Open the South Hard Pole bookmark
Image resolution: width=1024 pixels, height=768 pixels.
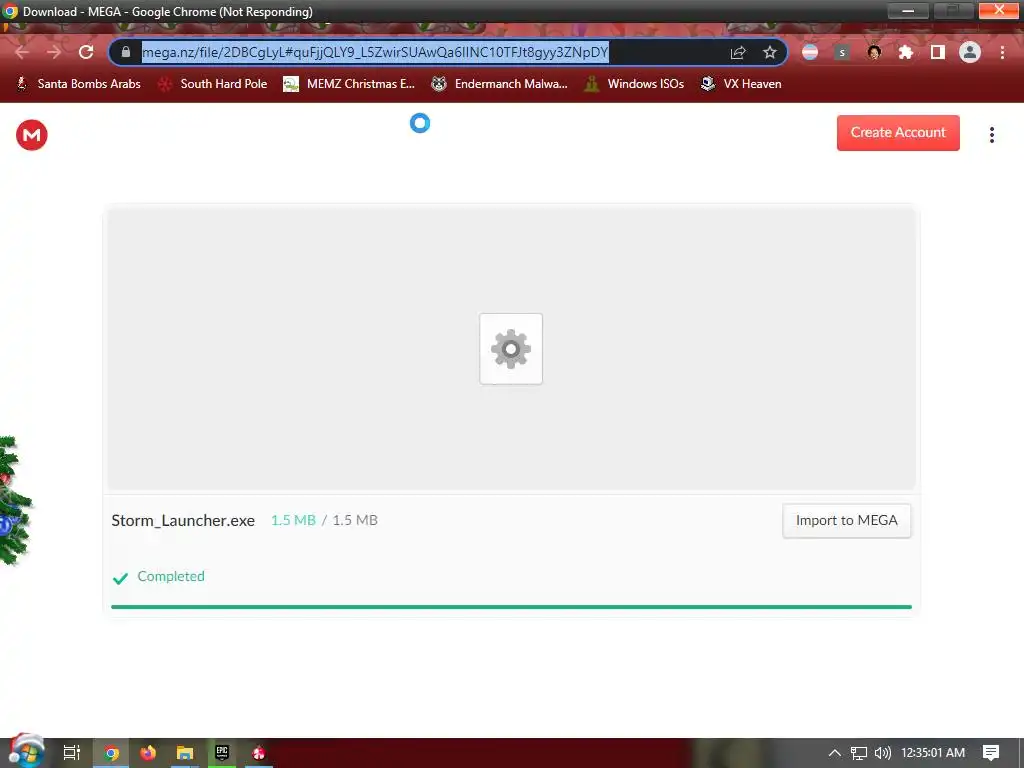(212, 84)
